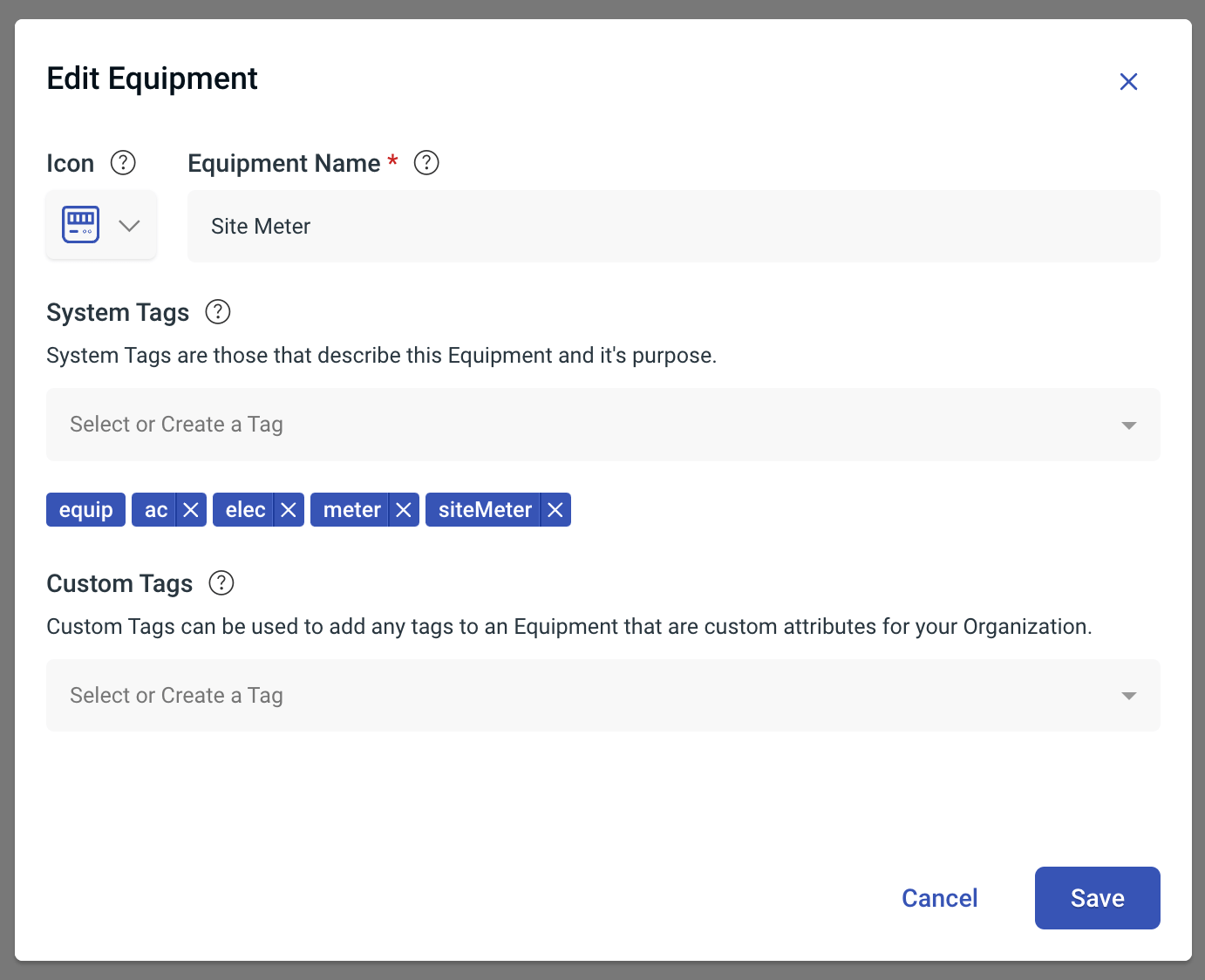Open help for the Icon field
This screenshot has height=980, width=1205.
pos(123,163)
